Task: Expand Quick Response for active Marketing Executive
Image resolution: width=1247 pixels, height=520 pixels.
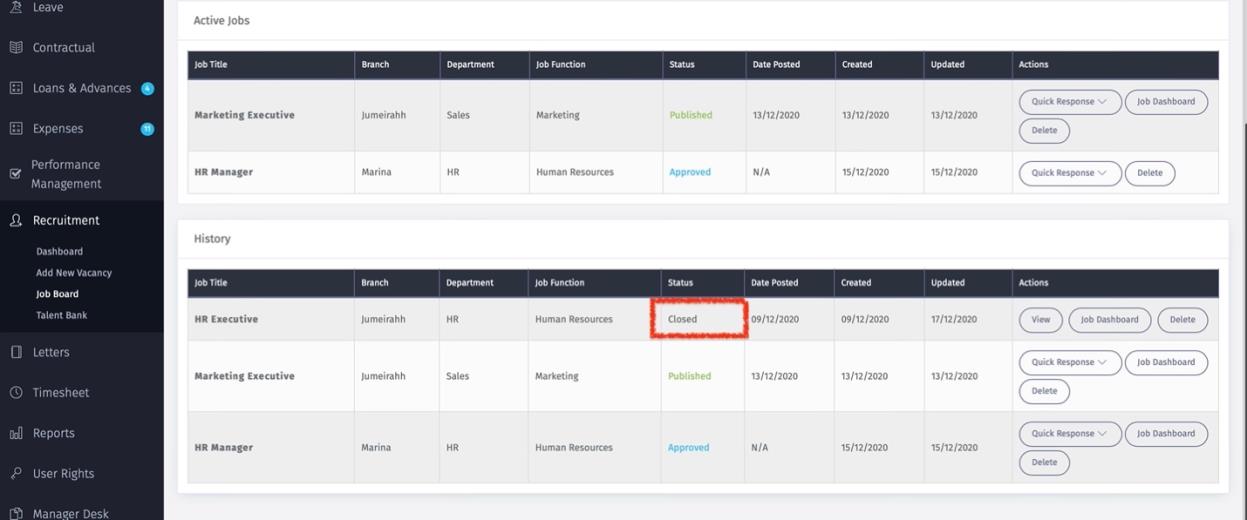Action: pyautogui.click(x=1069, y=102)
